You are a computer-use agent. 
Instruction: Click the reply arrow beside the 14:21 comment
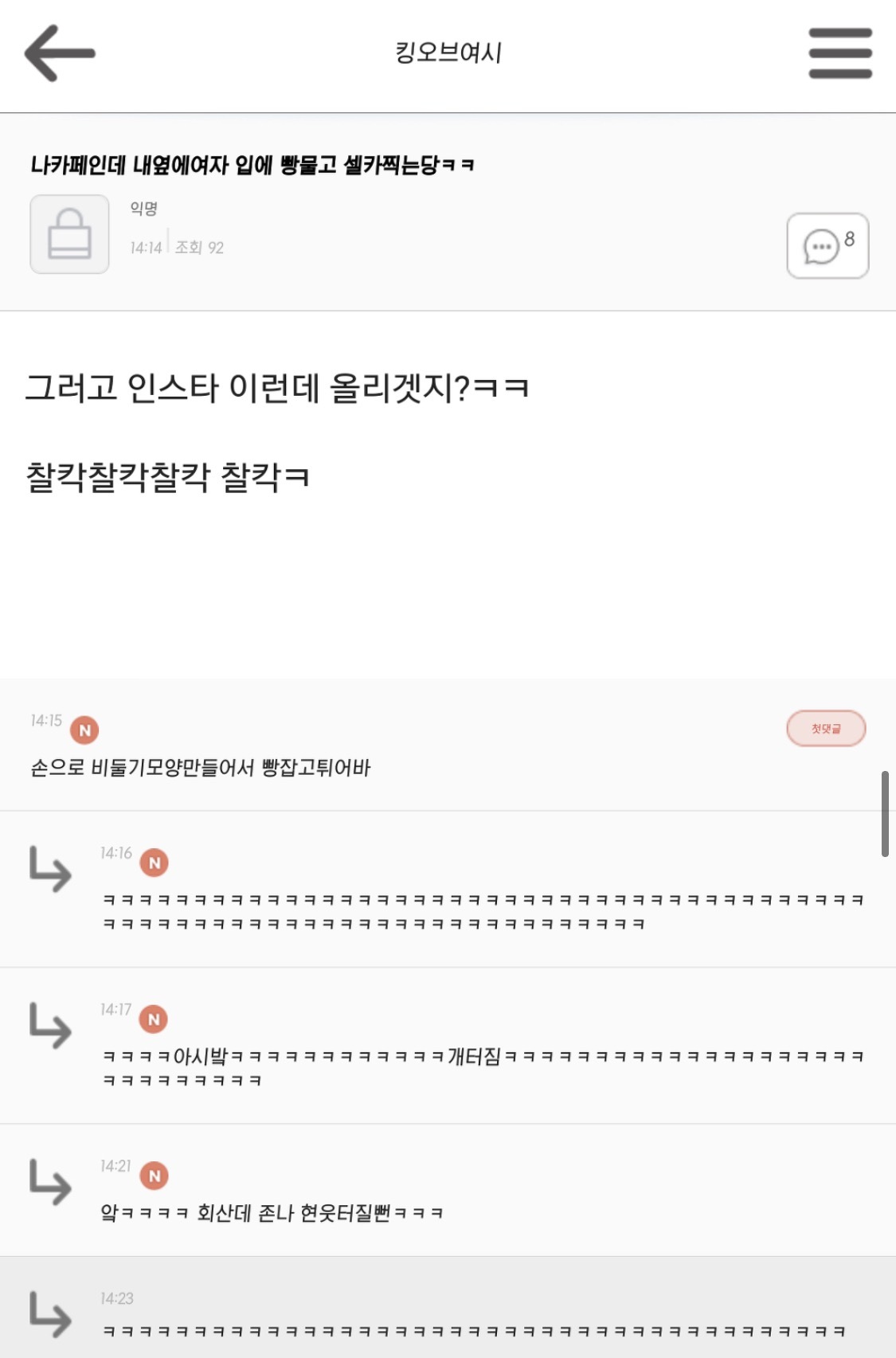point(49,1182)
